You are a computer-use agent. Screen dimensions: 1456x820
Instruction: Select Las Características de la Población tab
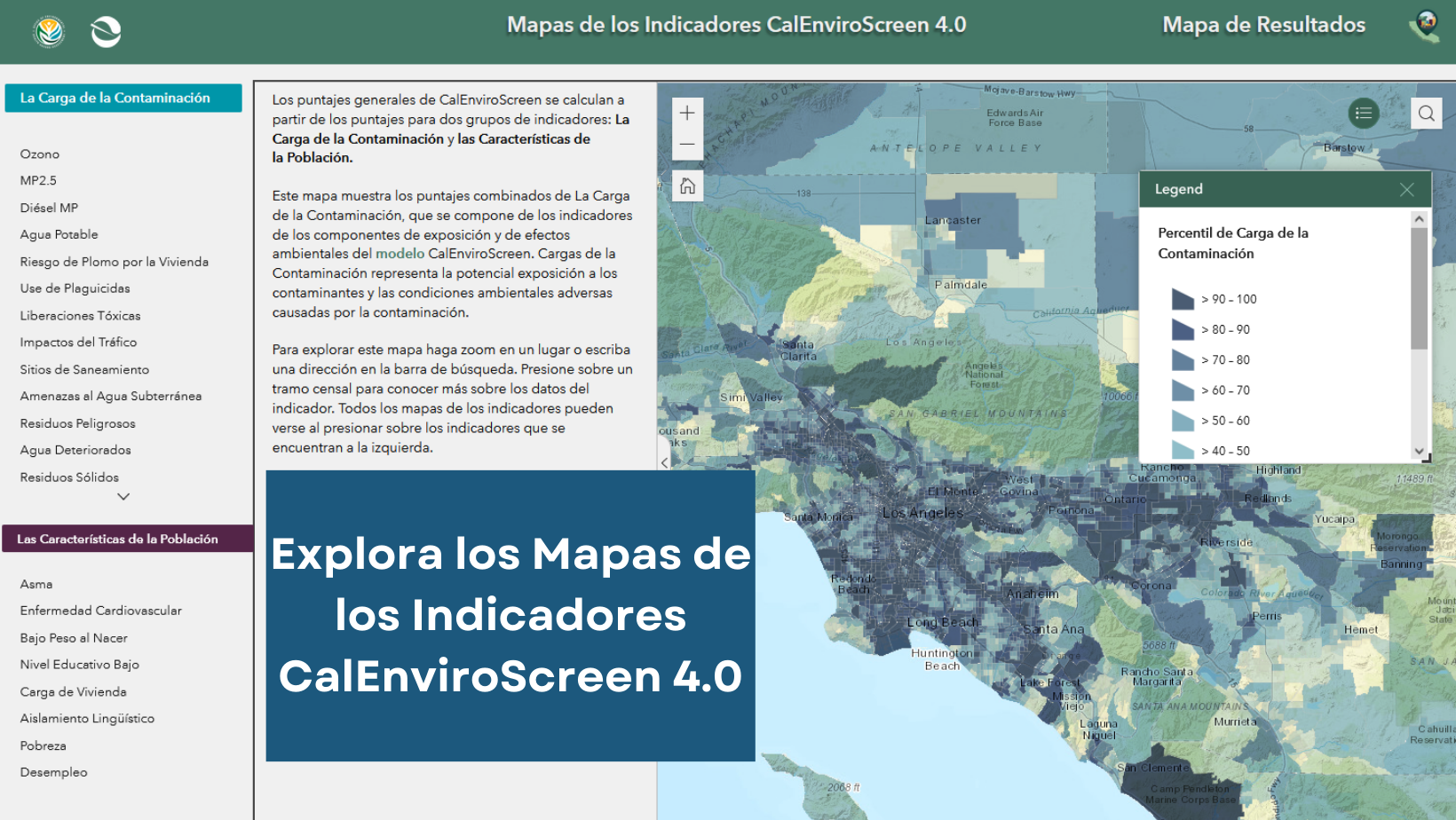(x=127, y=539)
